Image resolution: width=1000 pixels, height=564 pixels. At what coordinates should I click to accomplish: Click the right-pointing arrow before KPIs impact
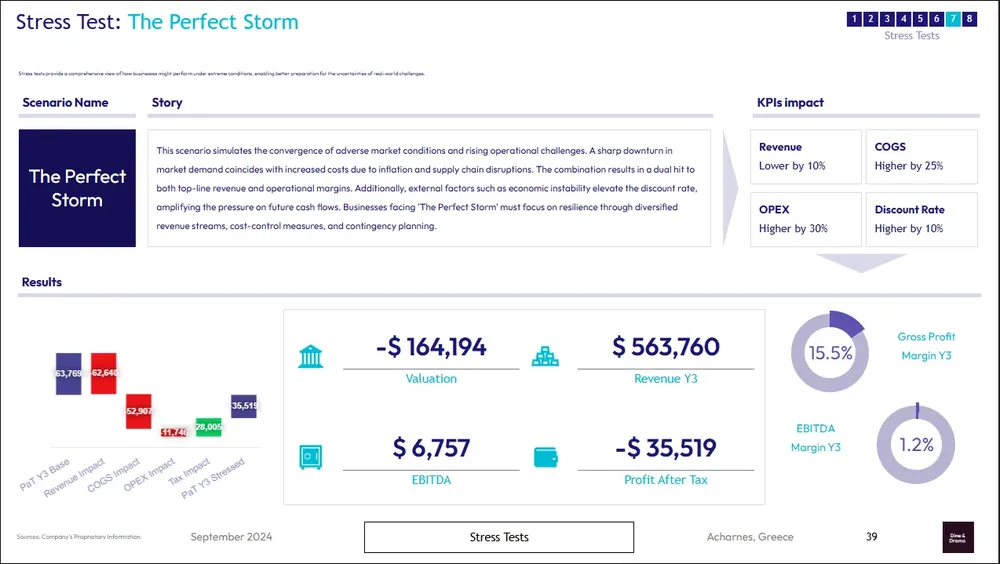(x=729, y=187)
